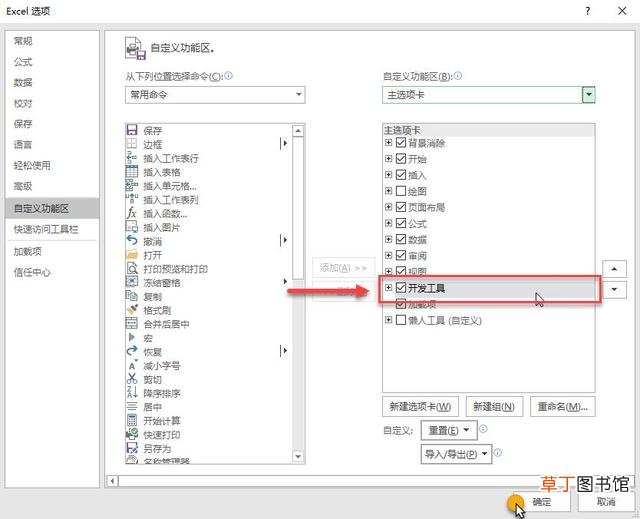This screenshot has width=640, height=519.
Task: Uncheck the 页面布局 tab checkbox
Action: click(x=401, y=207)
